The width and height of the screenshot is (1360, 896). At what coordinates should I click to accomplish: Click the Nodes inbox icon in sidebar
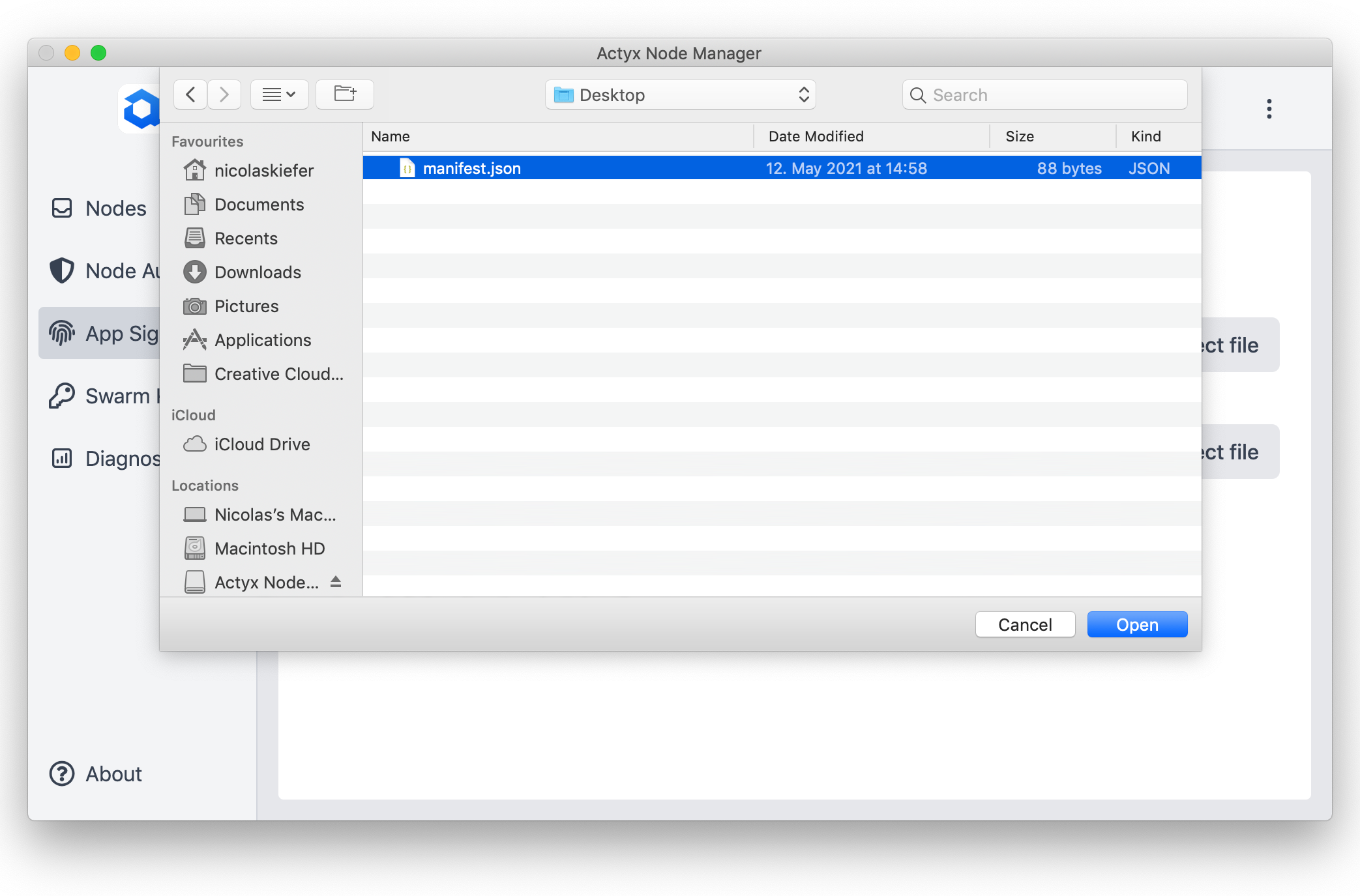point(62,208)
